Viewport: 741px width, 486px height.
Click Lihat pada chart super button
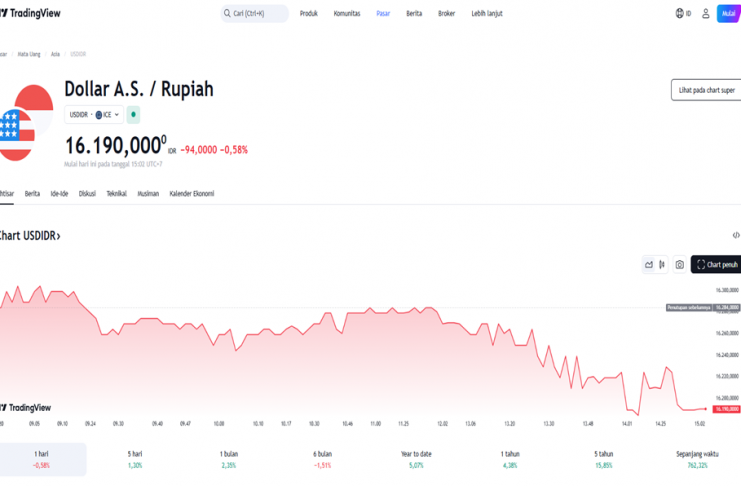[x=706, y=90]
